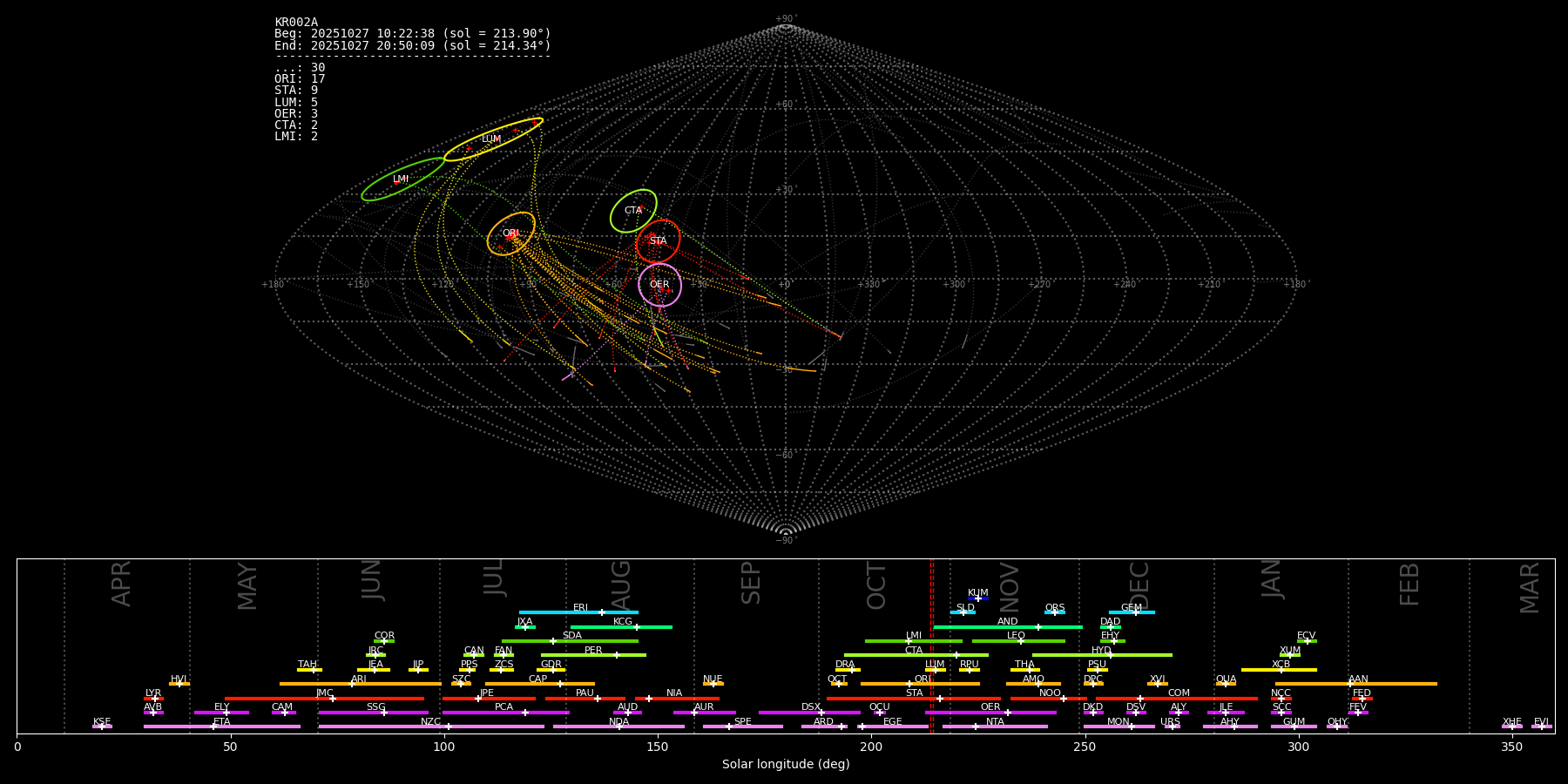Click the PER shower bar in timeline
This screenshot has width=1568, height=784.
(x=593, y=655)
